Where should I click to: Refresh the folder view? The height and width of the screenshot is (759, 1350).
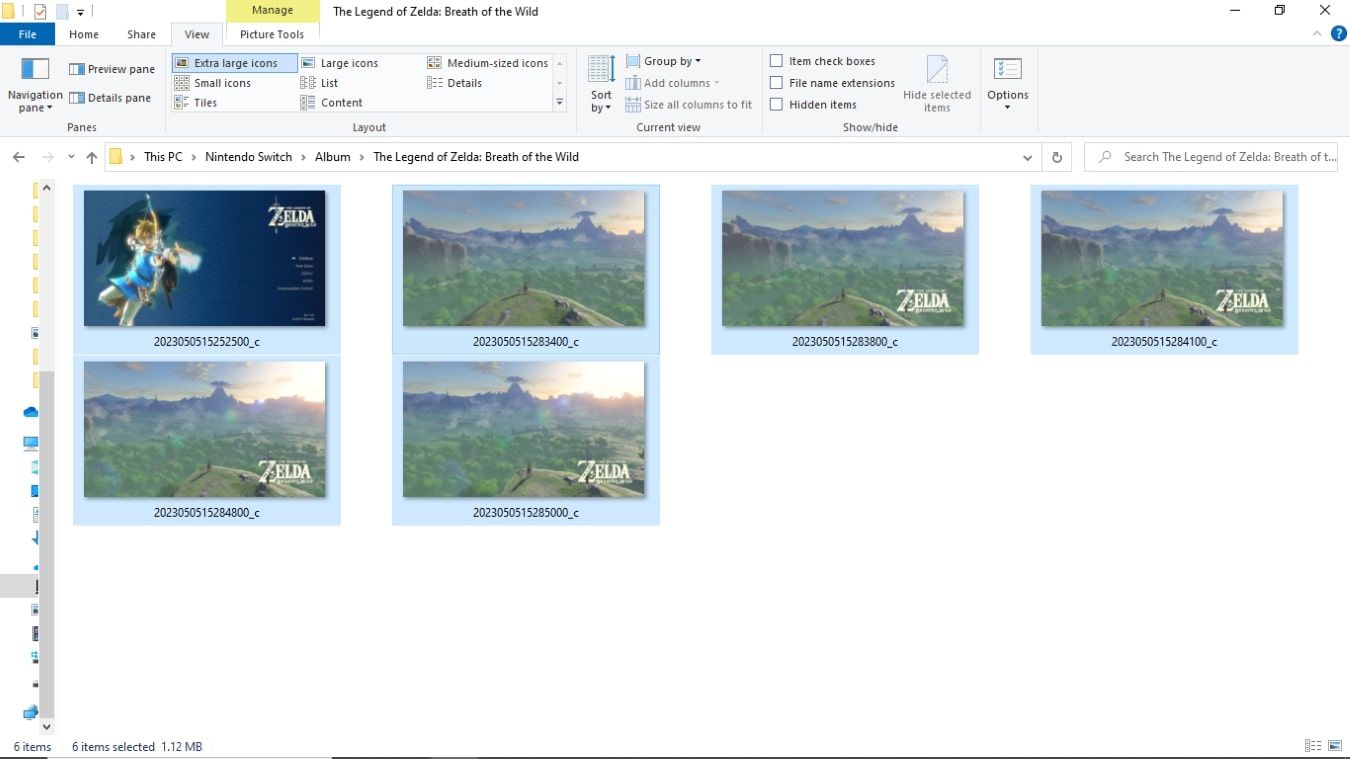pyautogui.click(x=1057, y=157)
